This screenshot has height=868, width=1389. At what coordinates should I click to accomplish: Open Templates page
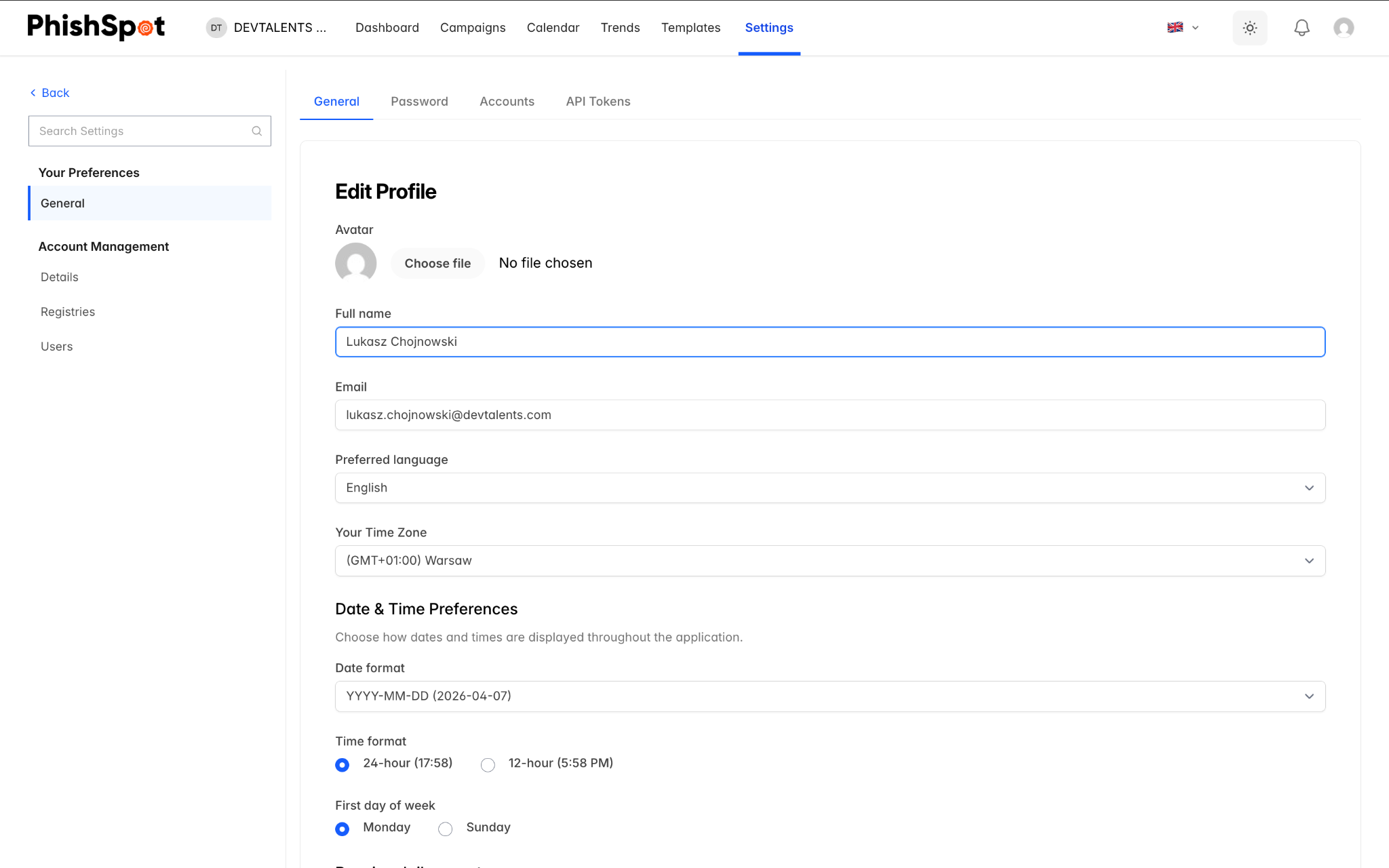[x=690, y=28]
